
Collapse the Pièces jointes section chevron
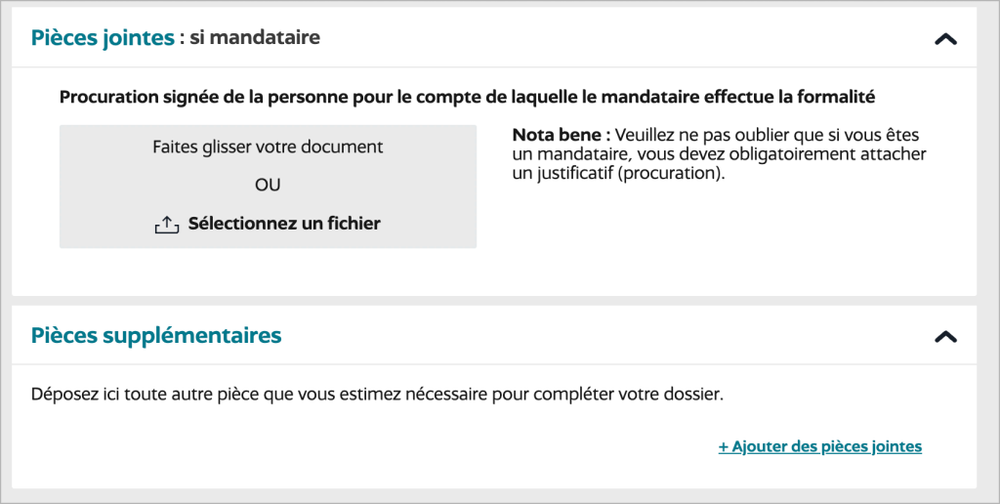[945, 39]
